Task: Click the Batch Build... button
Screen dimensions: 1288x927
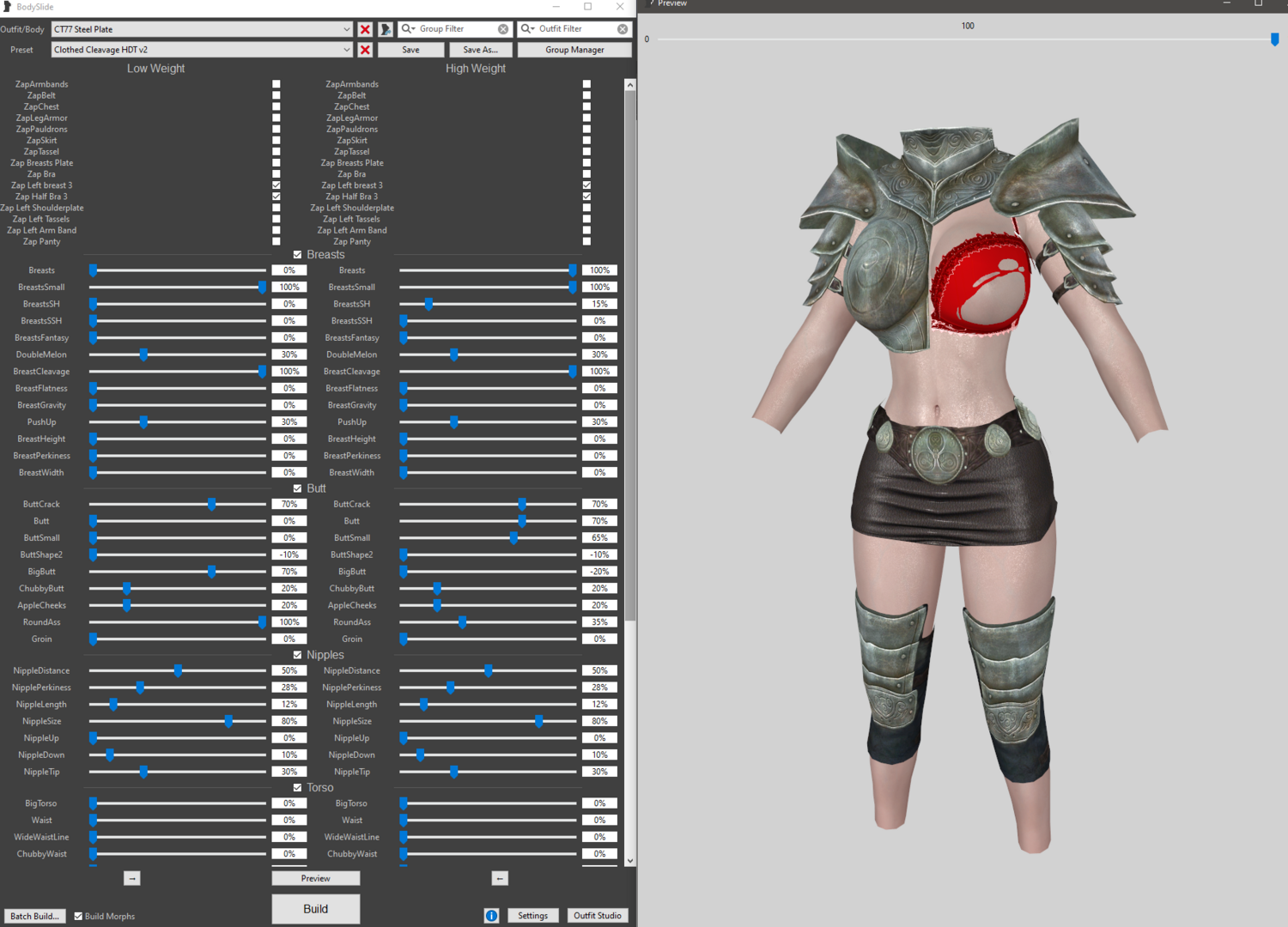Action: [34, 916]
